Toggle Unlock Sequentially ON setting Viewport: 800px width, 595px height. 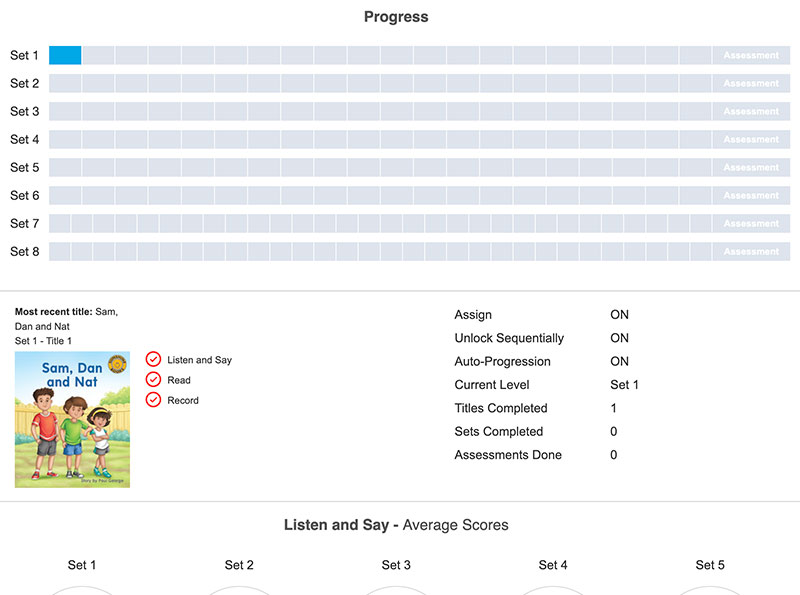(x=619, y=338)
